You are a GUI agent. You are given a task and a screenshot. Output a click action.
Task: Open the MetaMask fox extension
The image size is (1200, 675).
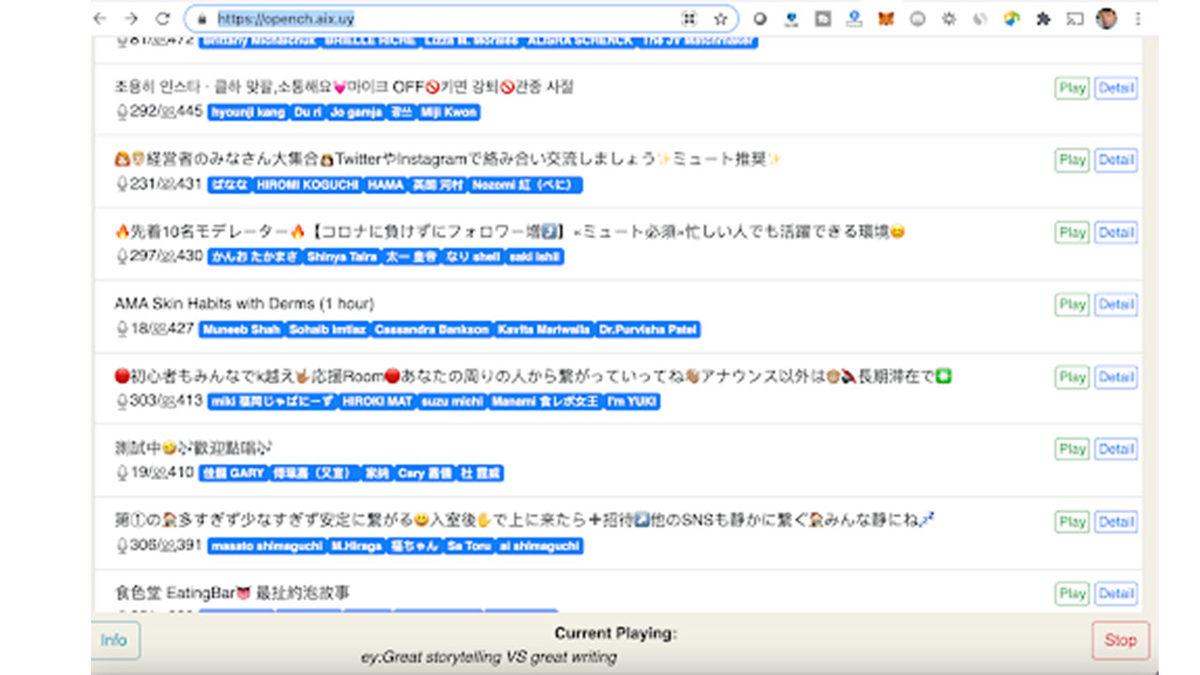tap(885, 19)
